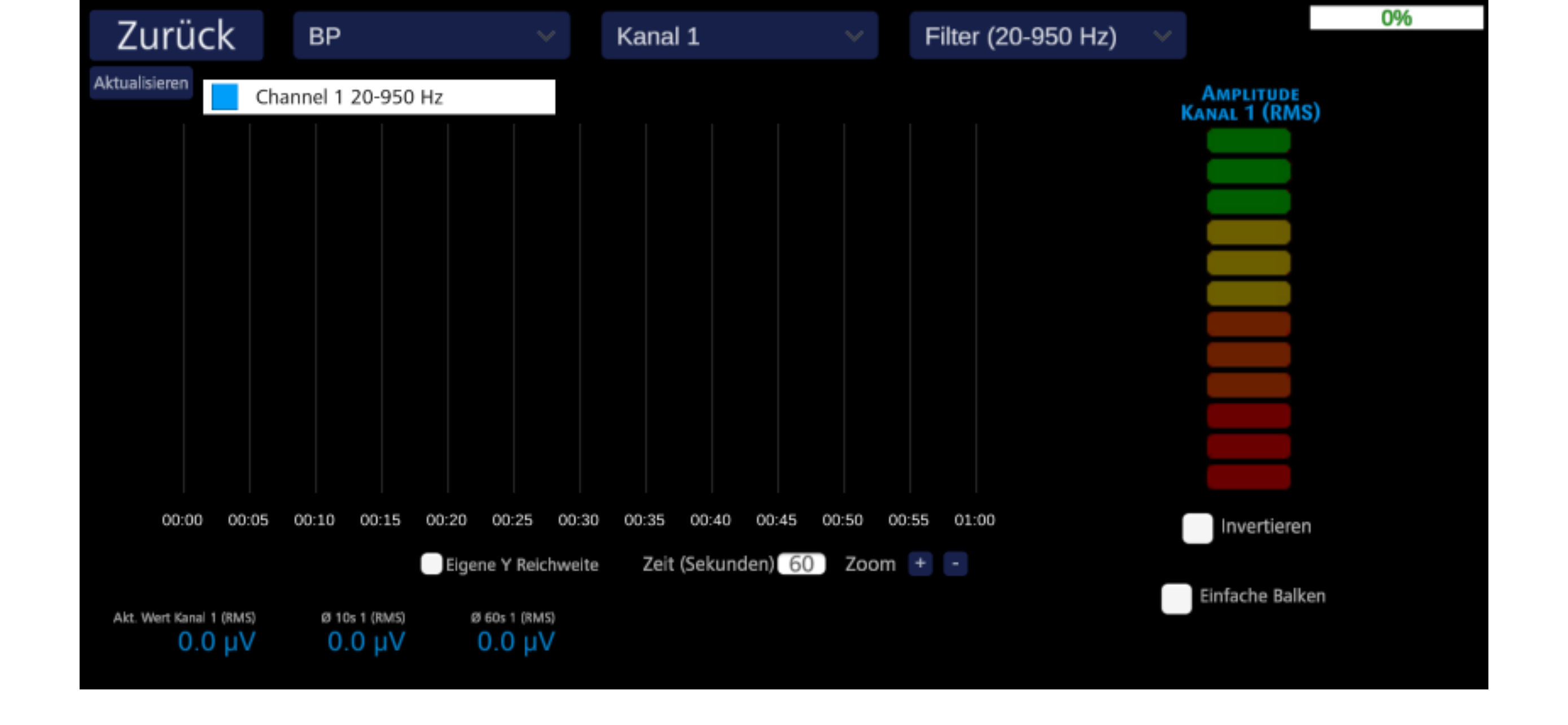Refresh using the Aktualisieren button
Viewport: 1568px width, 725px height.
141,83
